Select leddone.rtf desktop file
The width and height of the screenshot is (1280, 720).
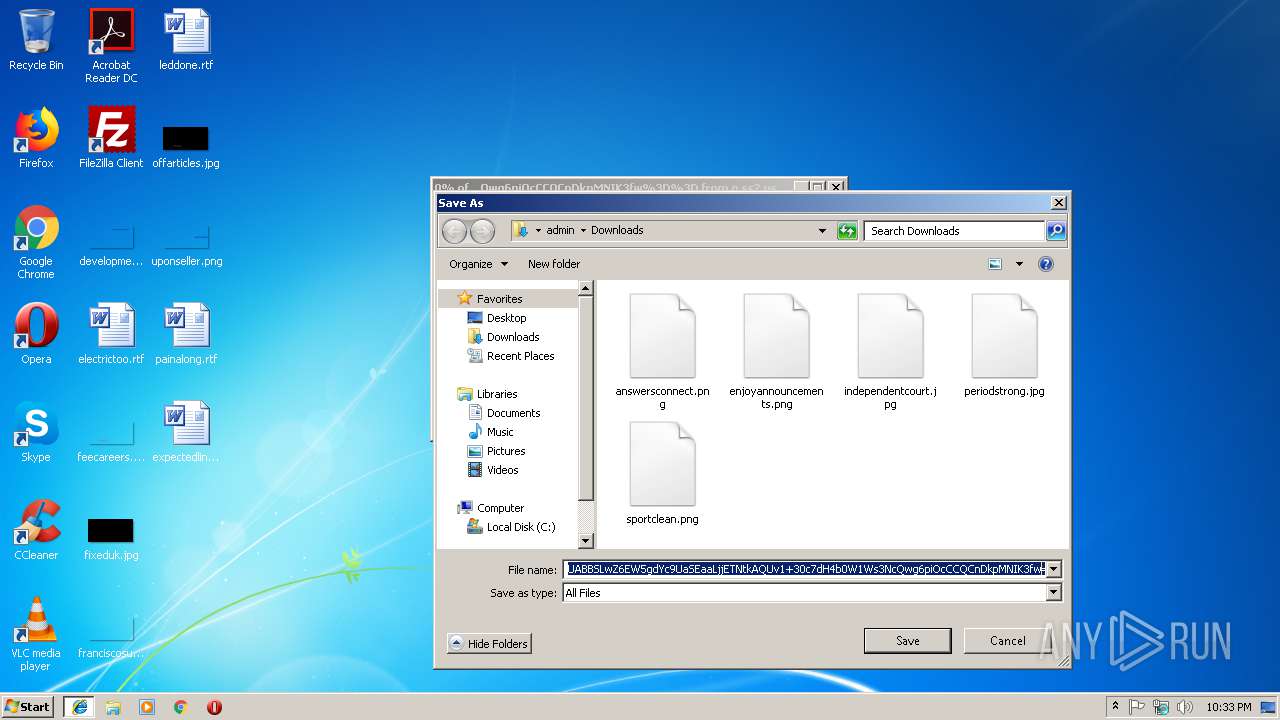click(x=186, y=40)
